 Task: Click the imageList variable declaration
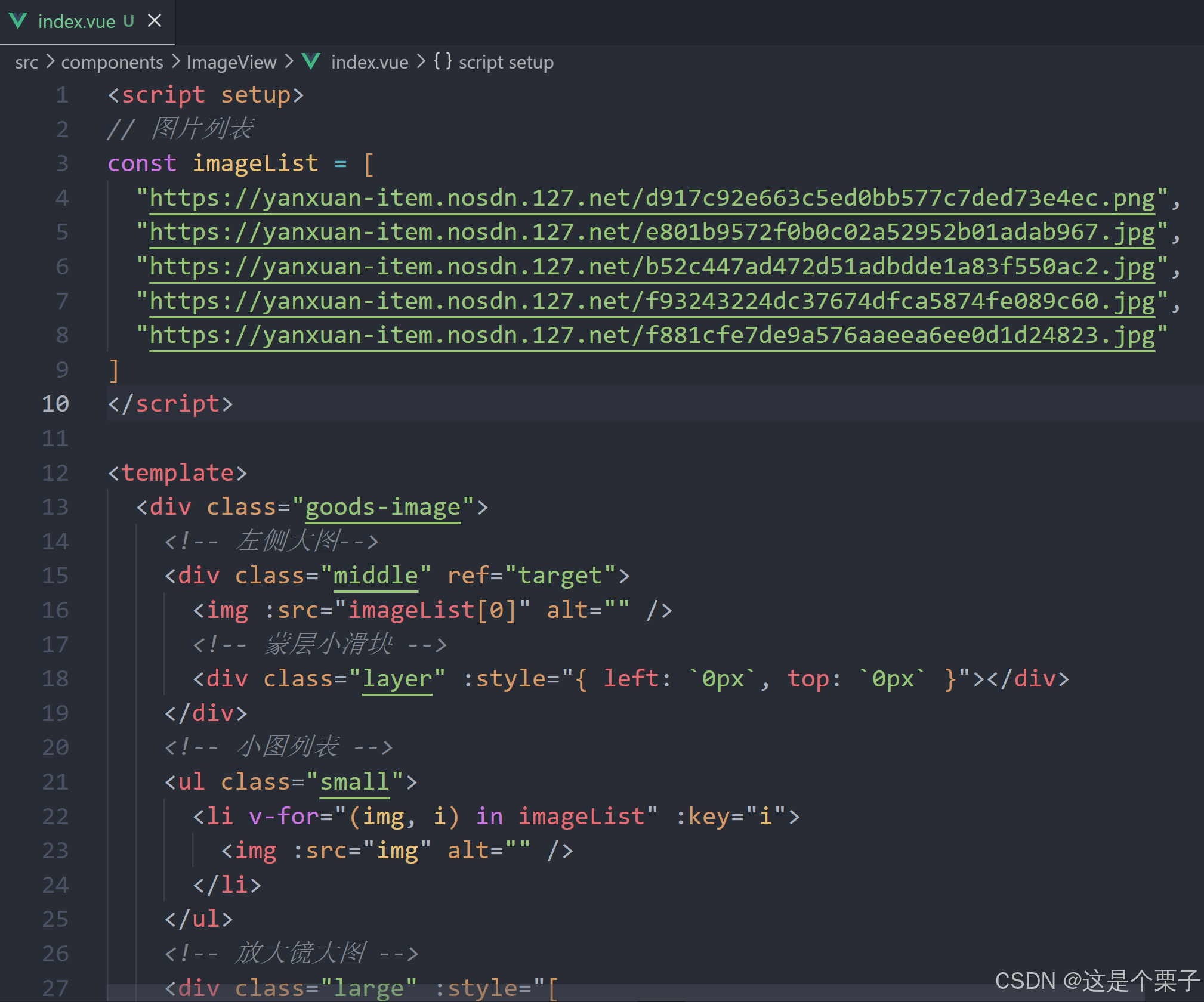click(255, 163)
